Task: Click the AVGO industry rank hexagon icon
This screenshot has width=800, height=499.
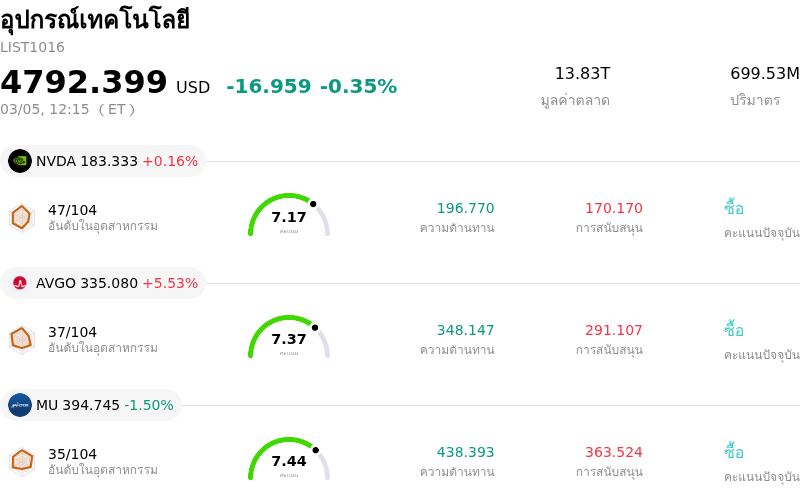Action: [21, 339]
